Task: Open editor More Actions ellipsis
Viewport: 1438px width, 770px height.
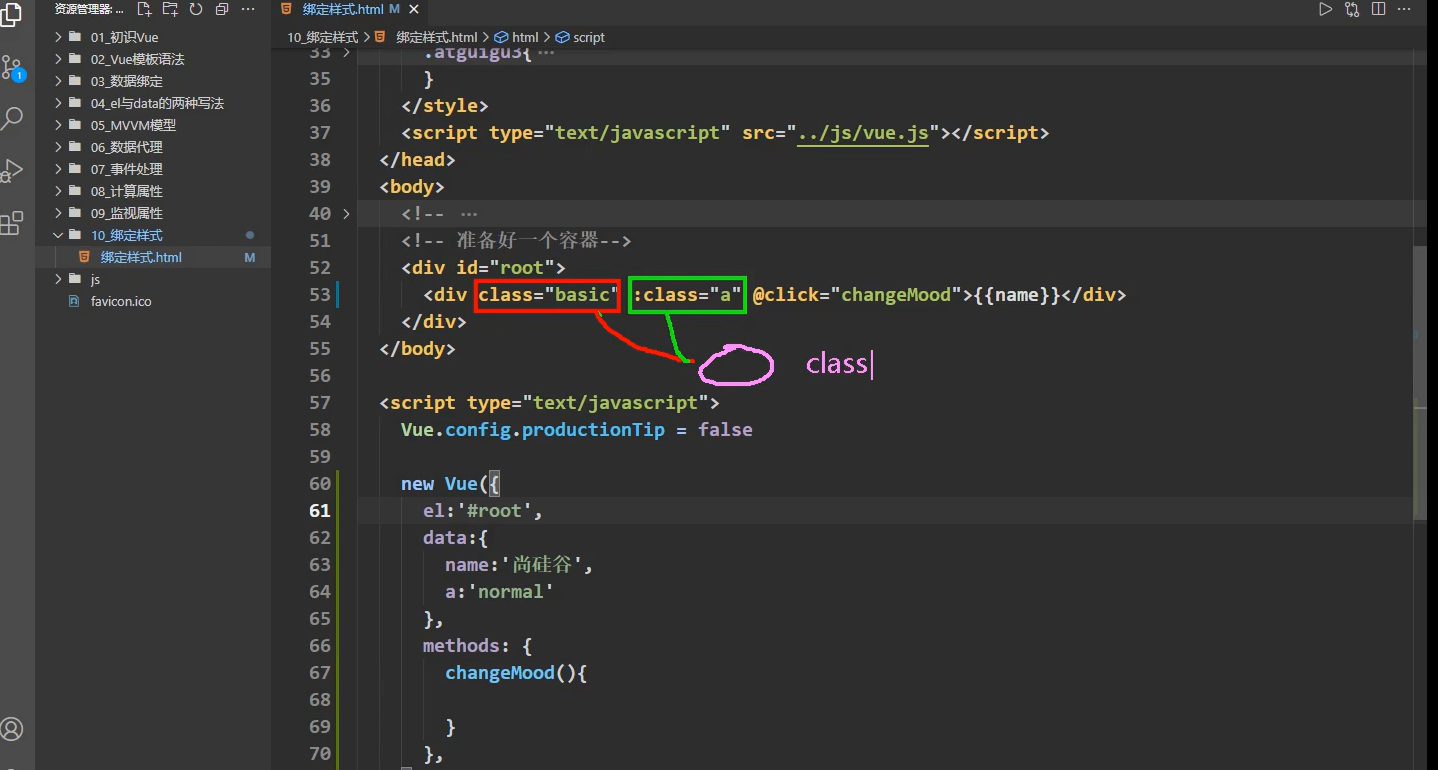Action: [1405, 9]
